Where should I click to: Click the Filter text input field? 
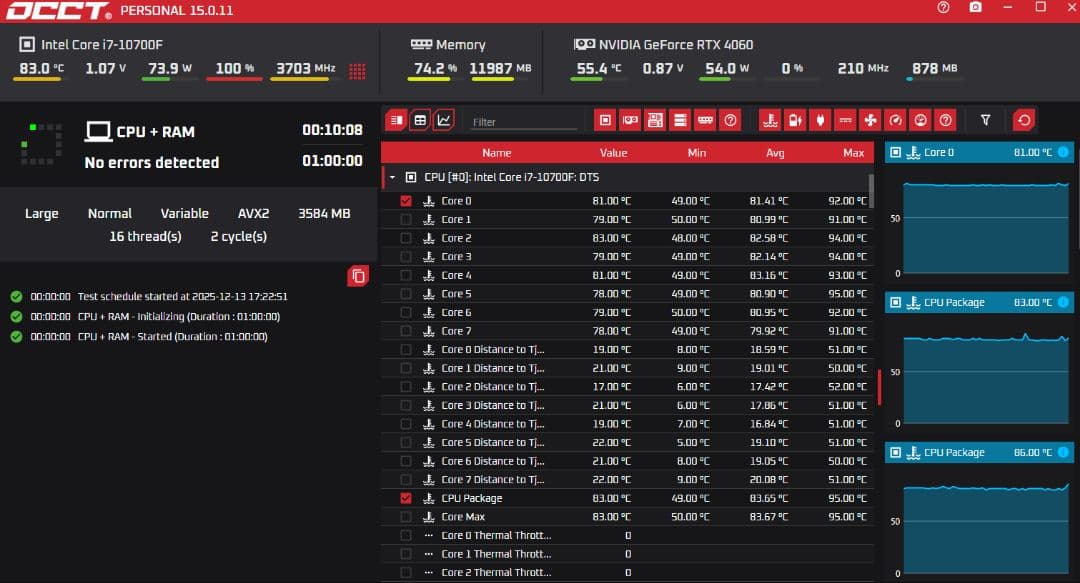click(524, 122)
